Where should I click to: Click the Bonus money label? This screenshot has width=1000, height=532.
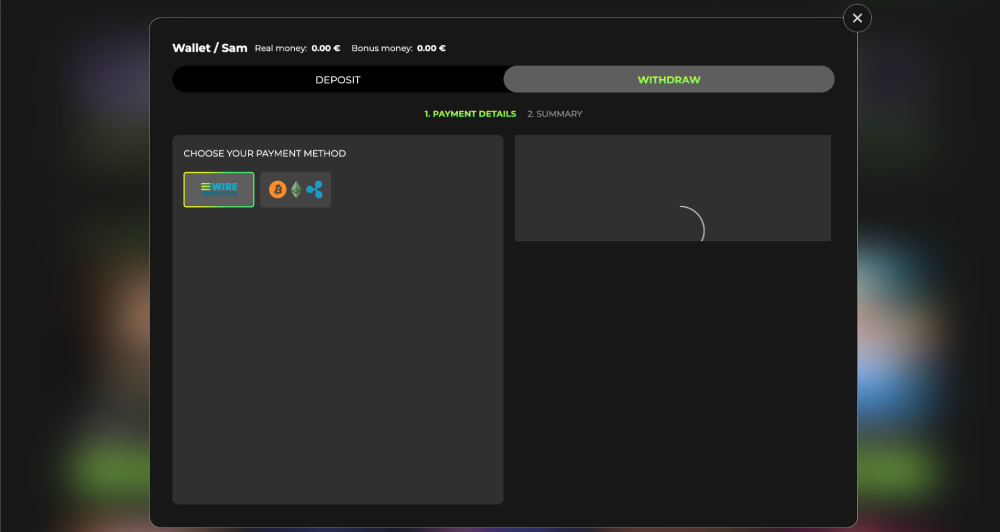(x=382, y=48)
